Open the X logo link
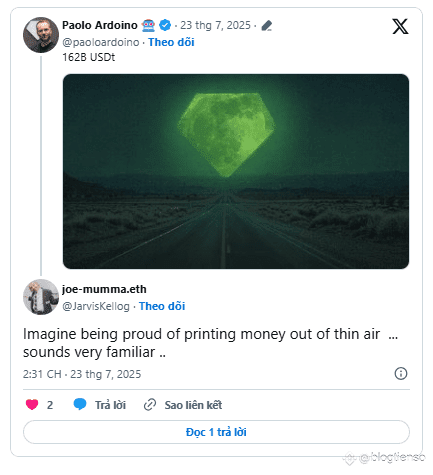Screen dimensions: 433x475 click(x=400, y=26)
